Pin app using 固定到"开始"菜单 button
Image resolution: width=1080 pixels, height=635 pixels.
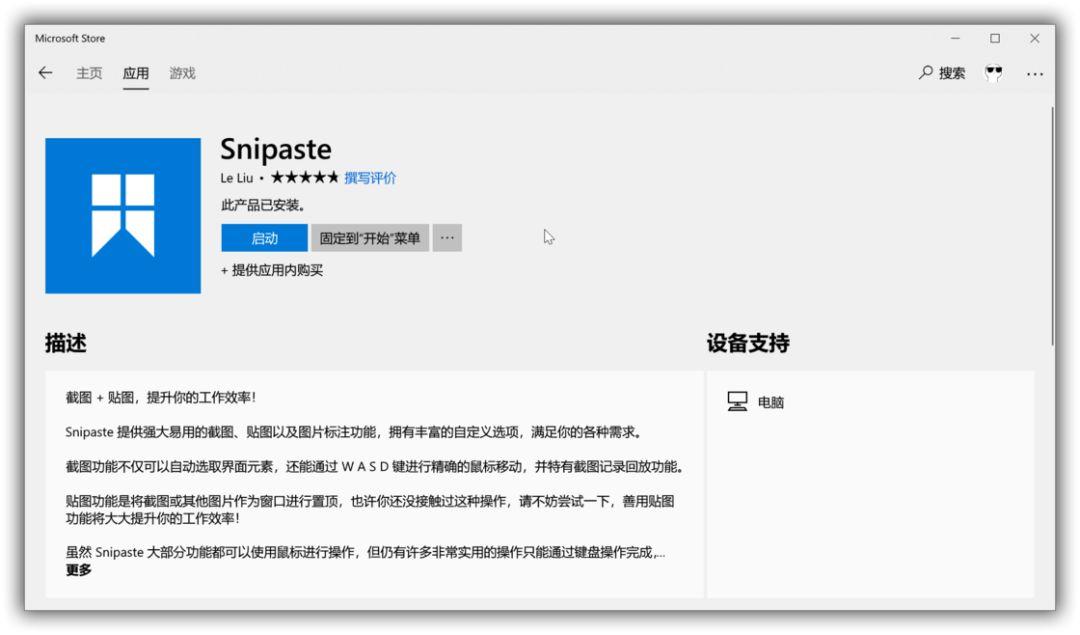pyautogui.click(x=368, y=238)
